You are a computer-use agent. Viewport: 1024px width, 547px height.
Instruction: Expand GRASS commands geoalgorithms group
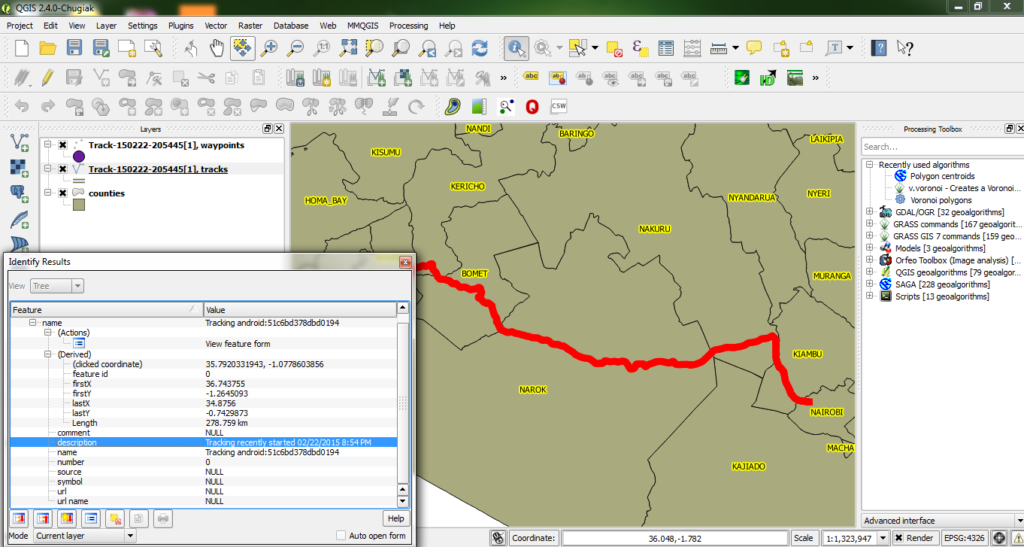point(870,225)
